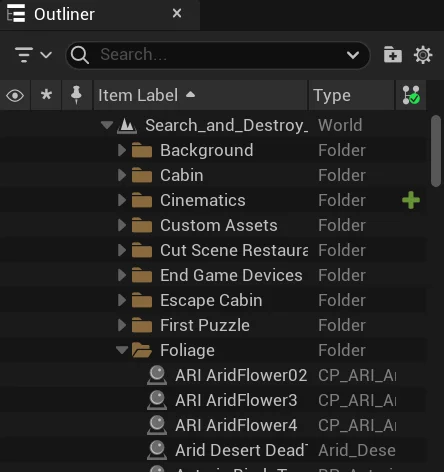Click the open folder icon of Foliage
The width and height of the screenshot is (444, 472).
(142, 350)
